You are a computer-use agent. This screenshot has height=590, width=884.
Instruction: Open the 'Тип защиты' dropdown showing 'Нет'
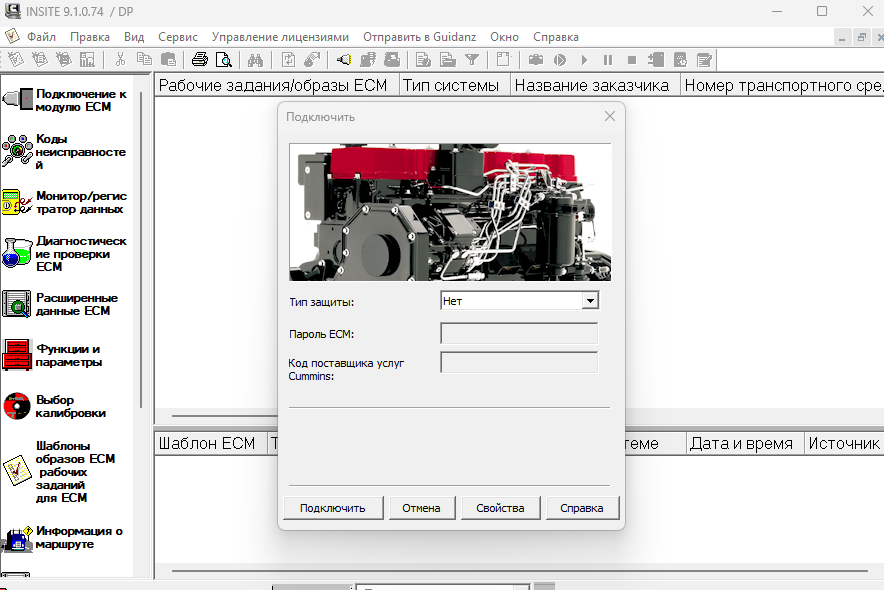590,299
